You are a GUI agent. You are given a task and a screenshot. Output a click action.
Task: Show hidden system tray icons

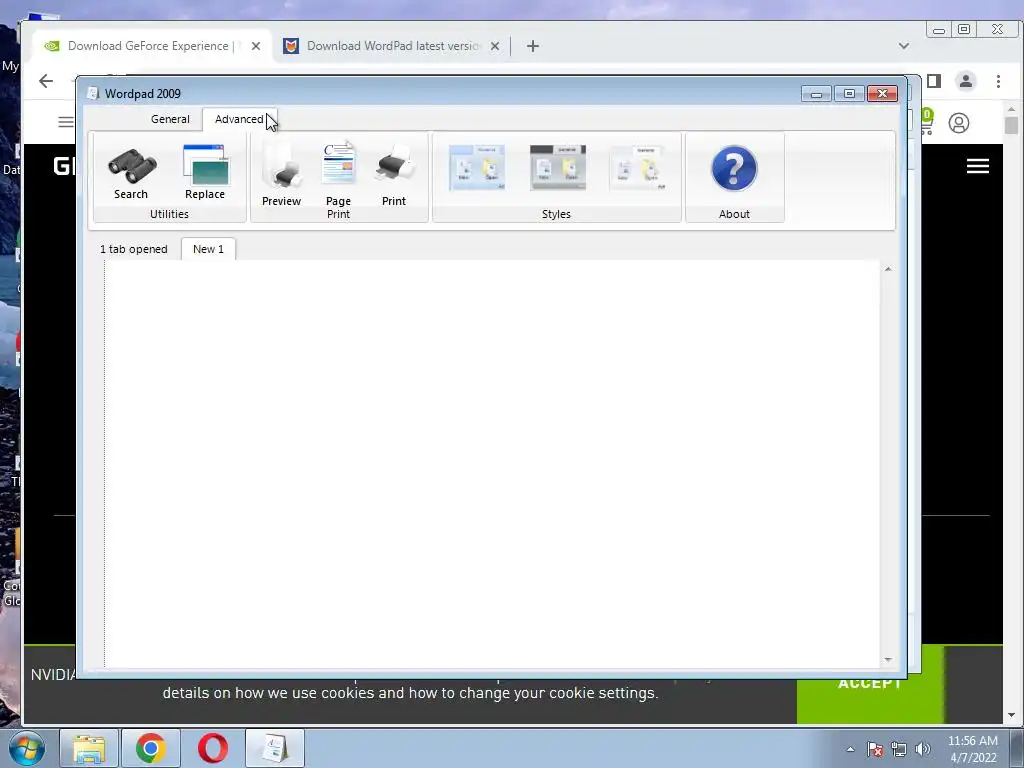850,749
